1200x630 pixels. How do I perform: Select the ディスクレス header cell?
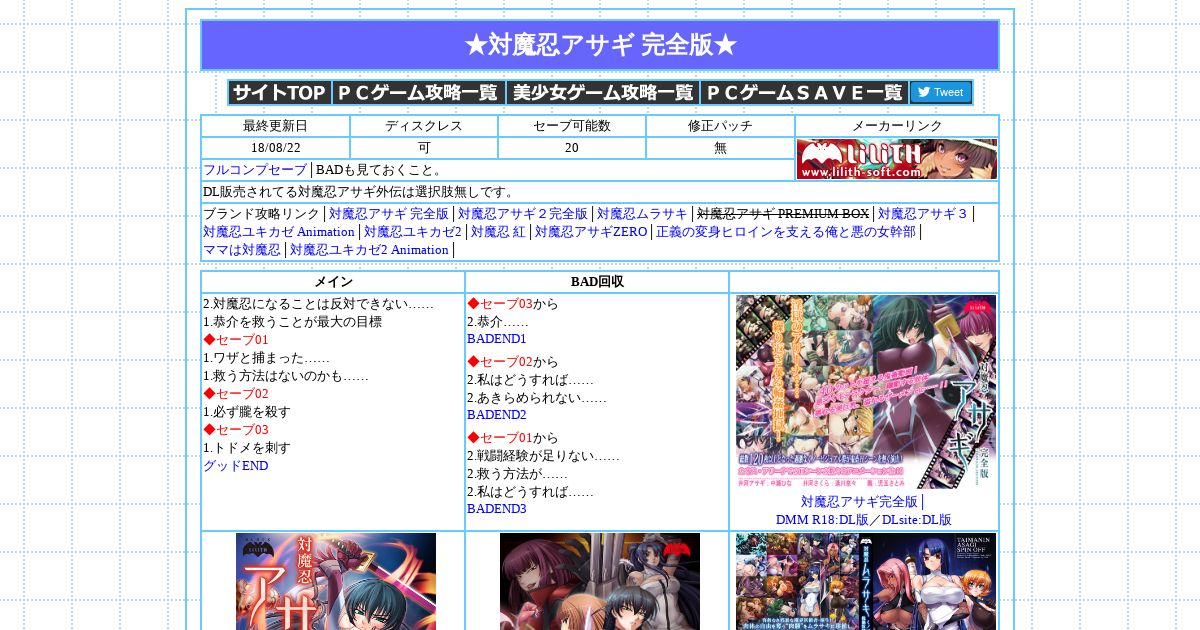424,126
